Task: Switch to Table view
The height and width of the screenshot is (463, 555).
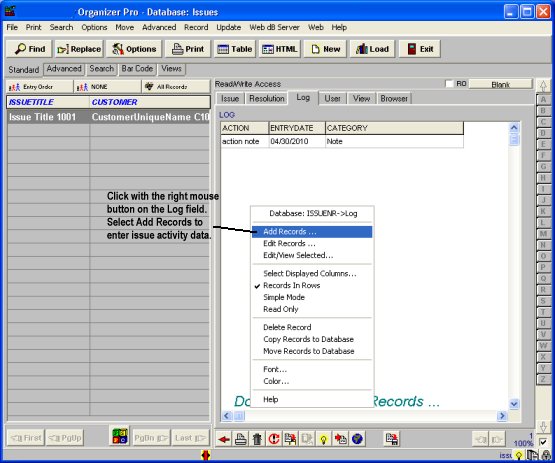Action: (x=235, y=49)
